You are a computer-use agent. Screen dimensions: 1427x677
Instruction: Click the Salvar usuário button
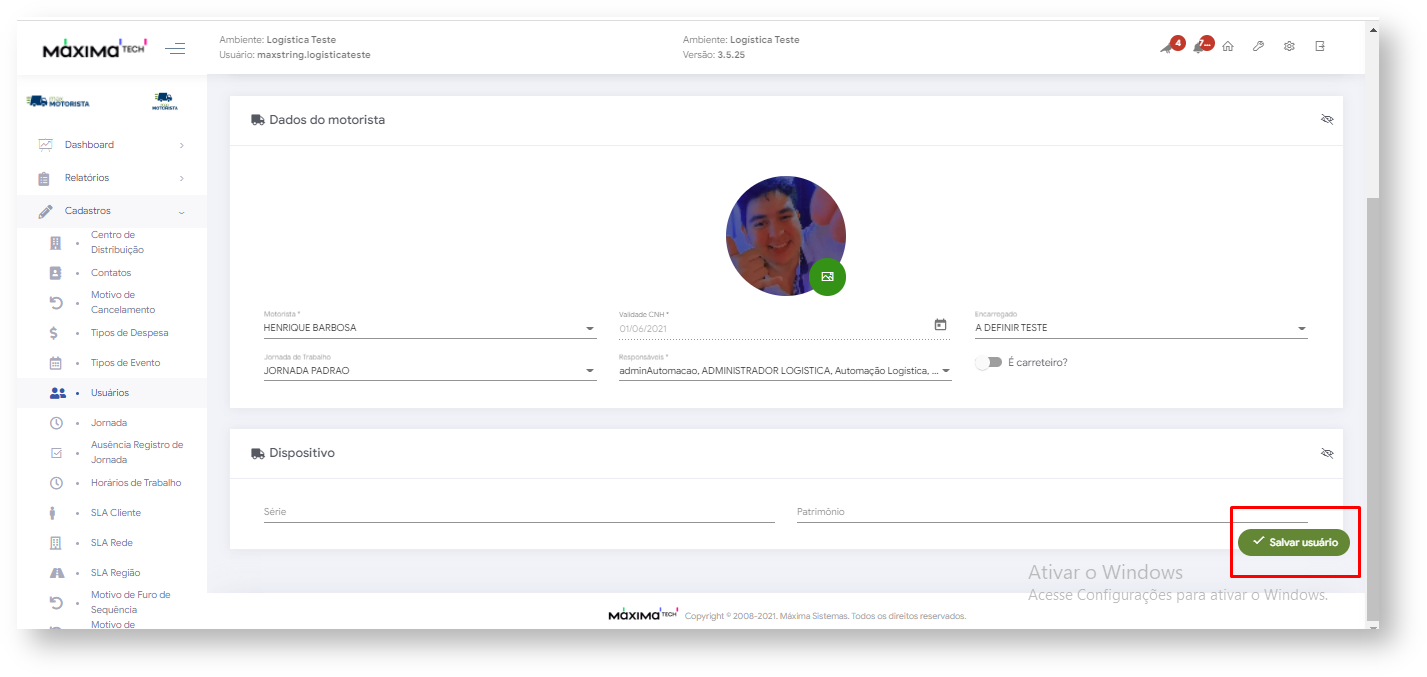click(x=1294, y=542)
